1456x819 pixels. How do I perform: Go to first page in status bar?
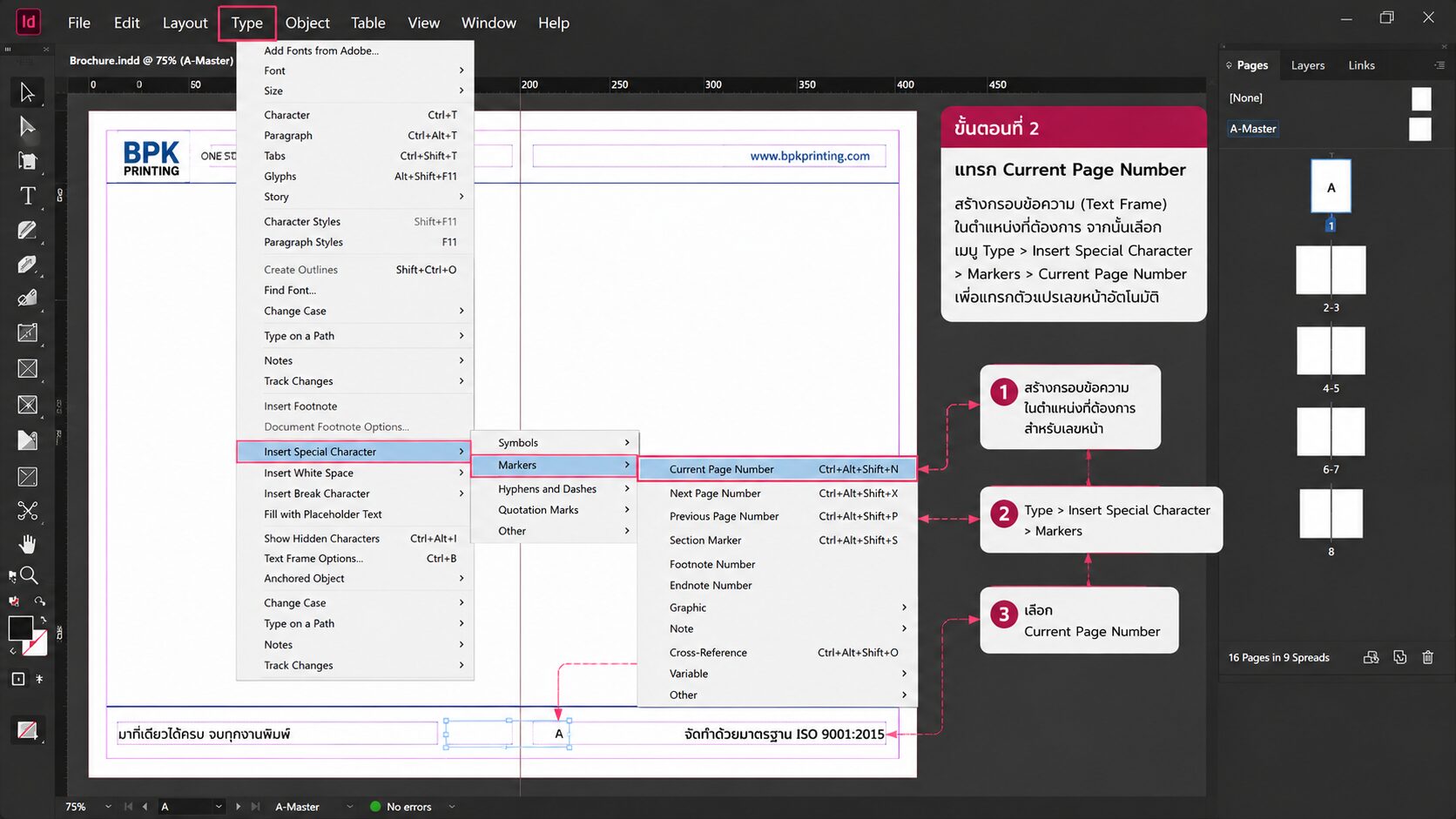coord(128,807)
